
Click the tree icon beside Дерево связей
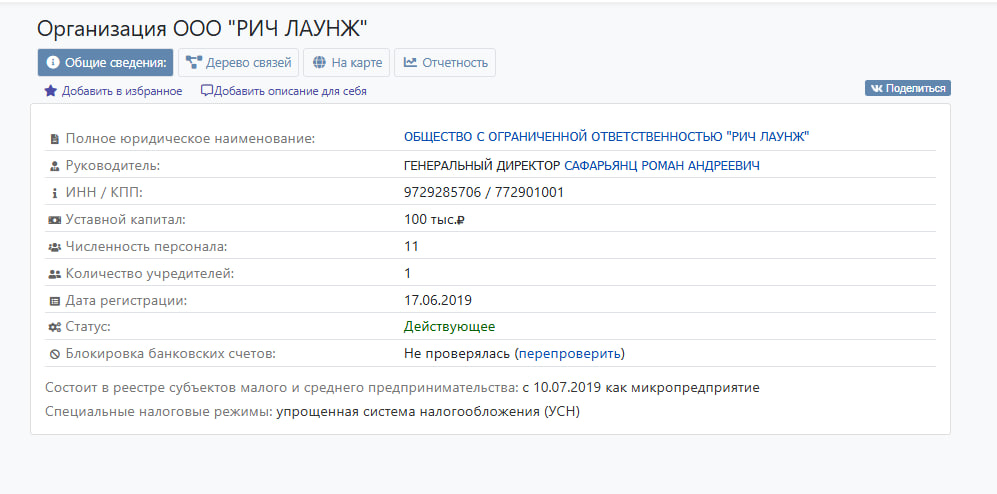194,63
